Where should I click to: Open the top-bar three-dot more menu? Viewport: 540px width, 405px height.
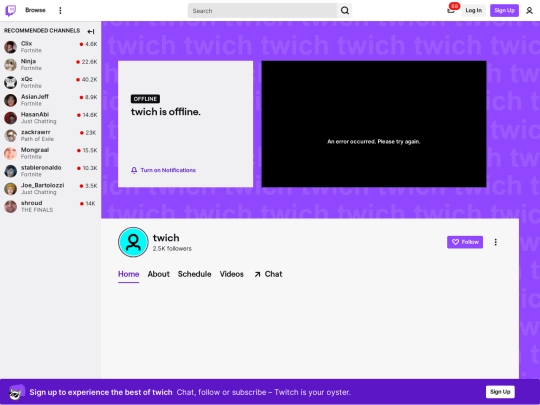(60, 11)
